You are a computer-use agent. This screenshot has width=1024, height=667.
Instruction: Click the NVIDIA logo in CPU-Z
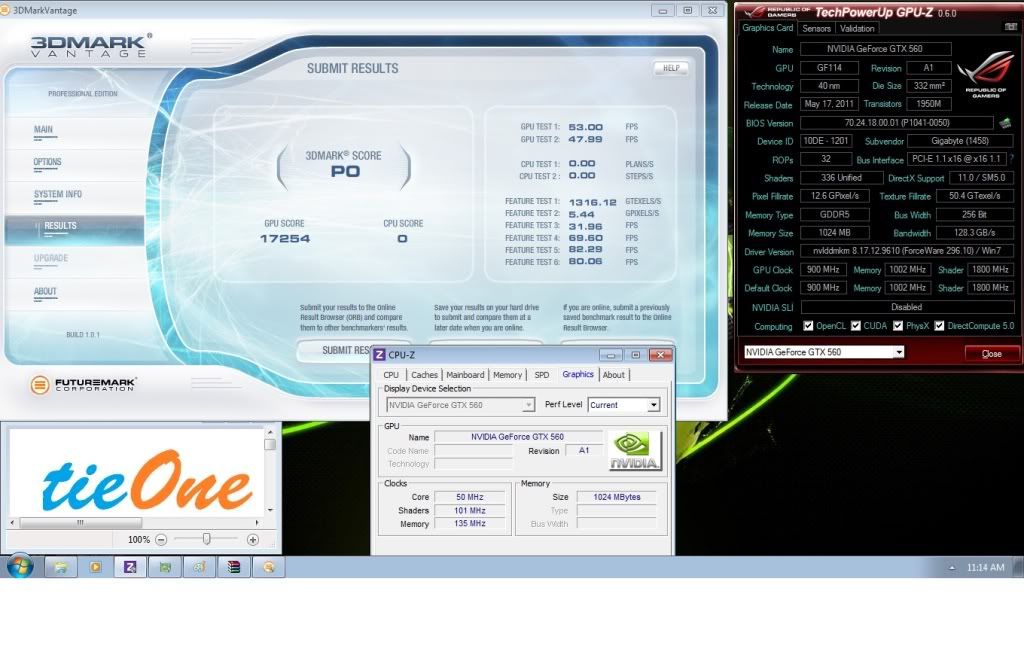click(x=635, y=450)
